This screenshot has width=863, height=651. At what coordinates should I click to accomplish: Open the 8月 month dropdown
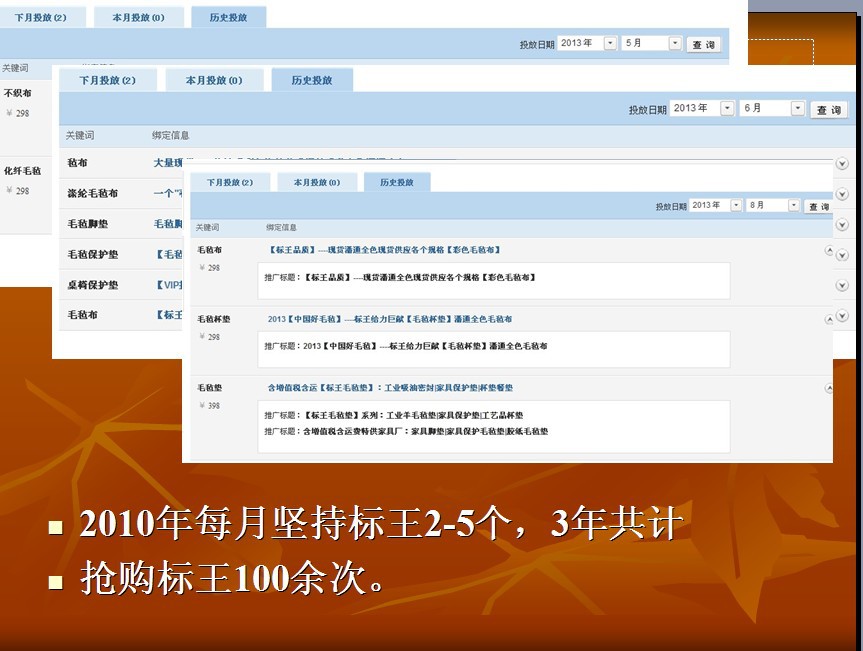793,205
